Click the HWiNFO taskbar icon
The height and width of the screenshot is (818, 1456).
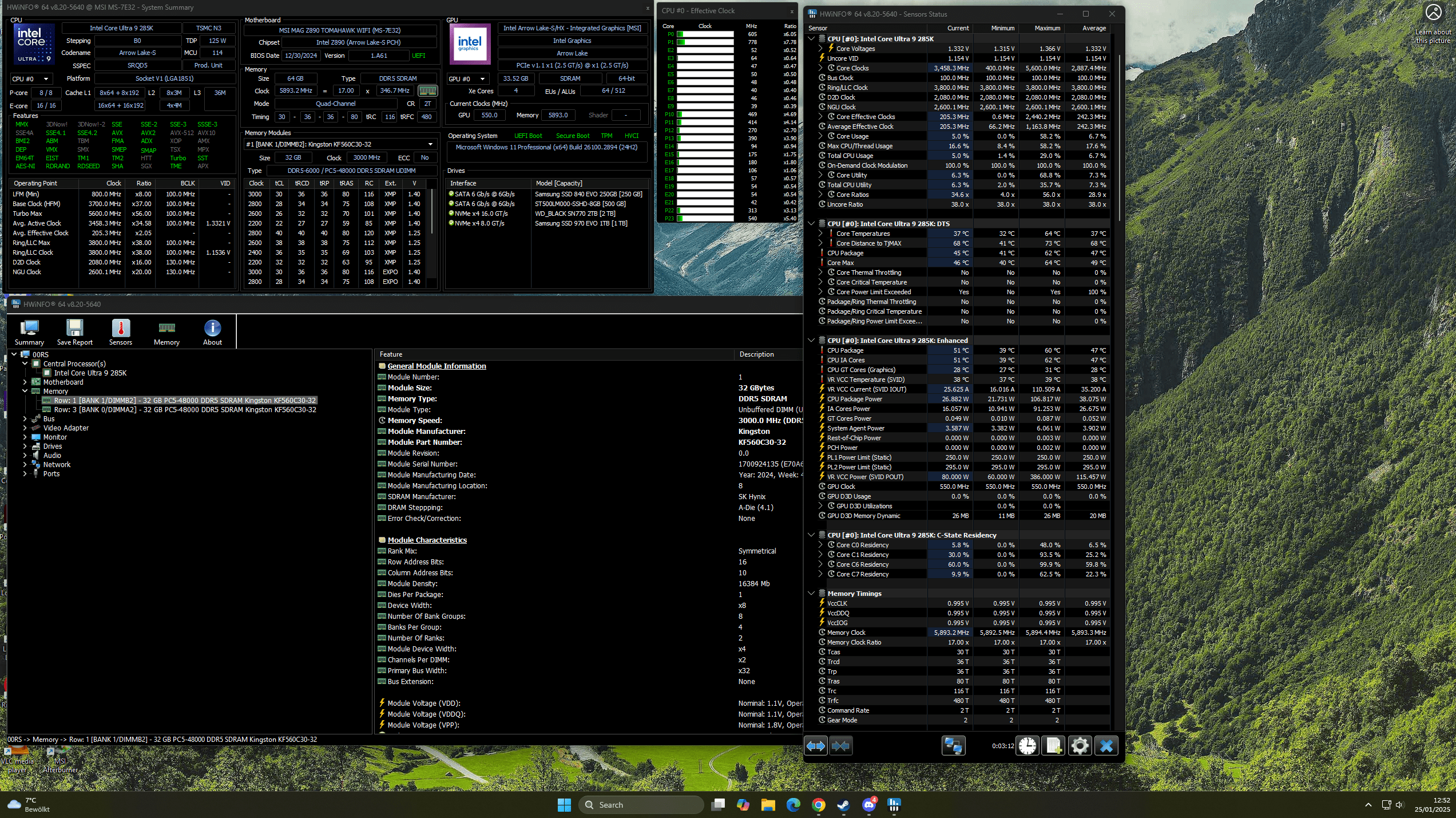tap(894, 805)
